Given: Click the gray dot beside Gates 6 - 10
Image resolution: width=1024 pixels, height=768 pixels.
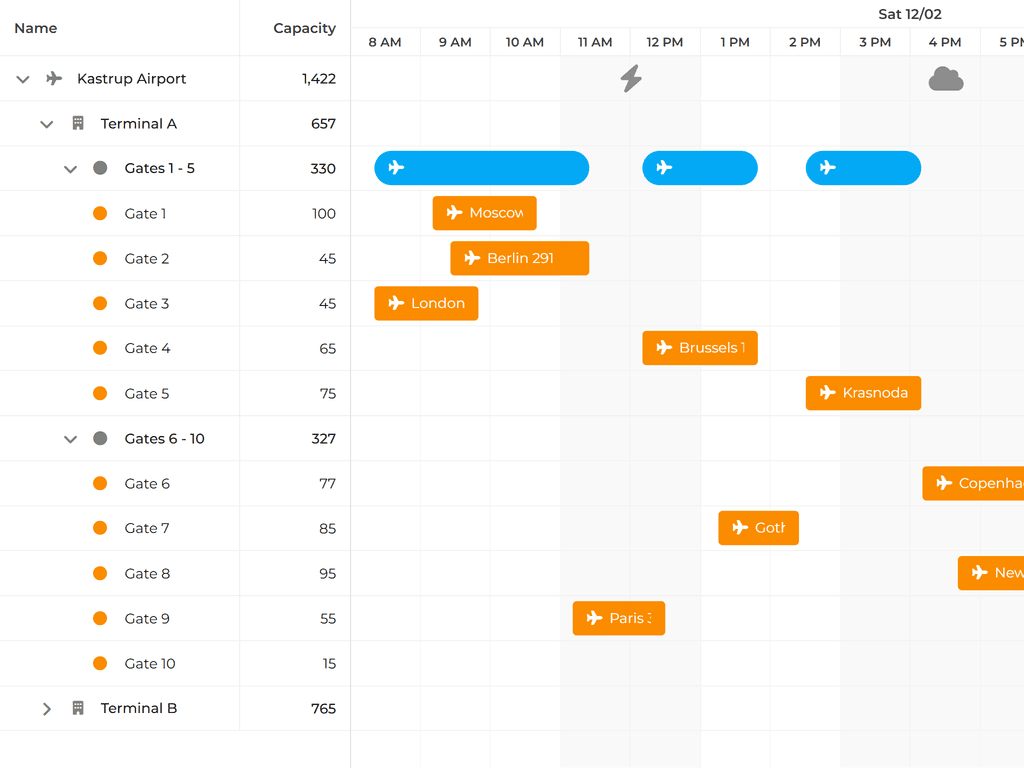Looking at the screenshot, I should coord(100,438).
